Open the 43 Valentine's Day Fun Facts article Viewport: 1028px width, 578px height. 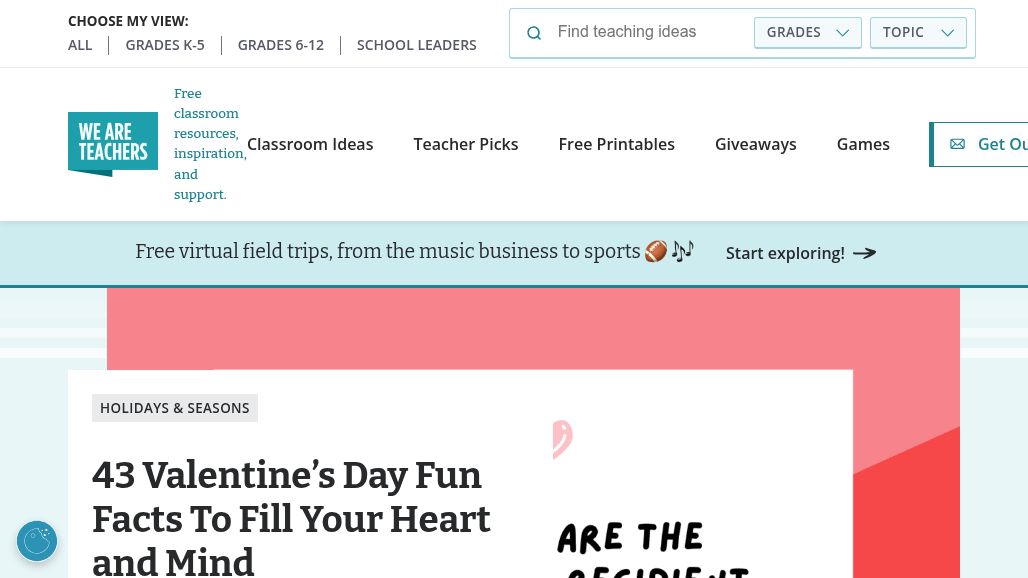click(291, 518)
